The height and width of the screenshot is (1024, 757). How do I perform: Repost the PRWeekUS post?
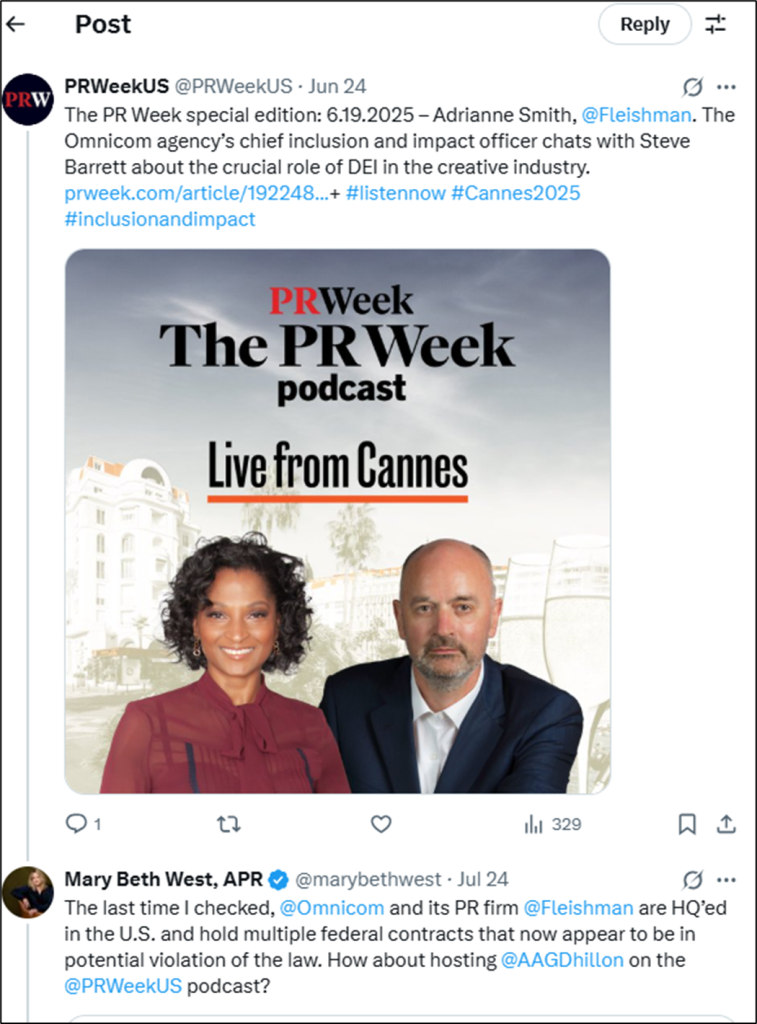click(229, 824)
